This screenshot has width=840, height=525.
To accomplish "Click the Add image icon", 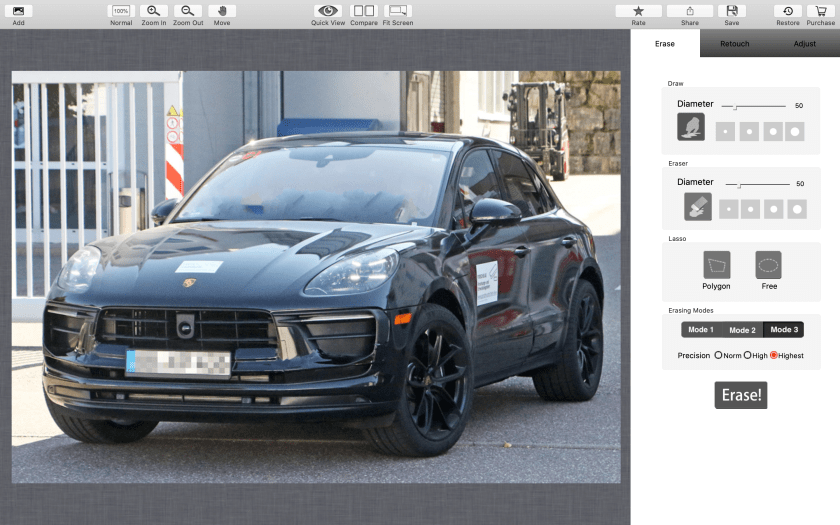I will (x=18, y=11).
